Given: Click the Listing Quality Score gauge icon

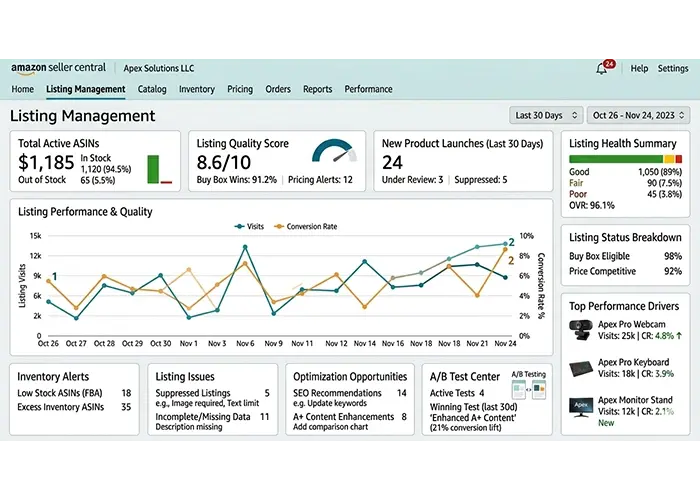Looking at the screenshot, I should click(x=334, y=152).
